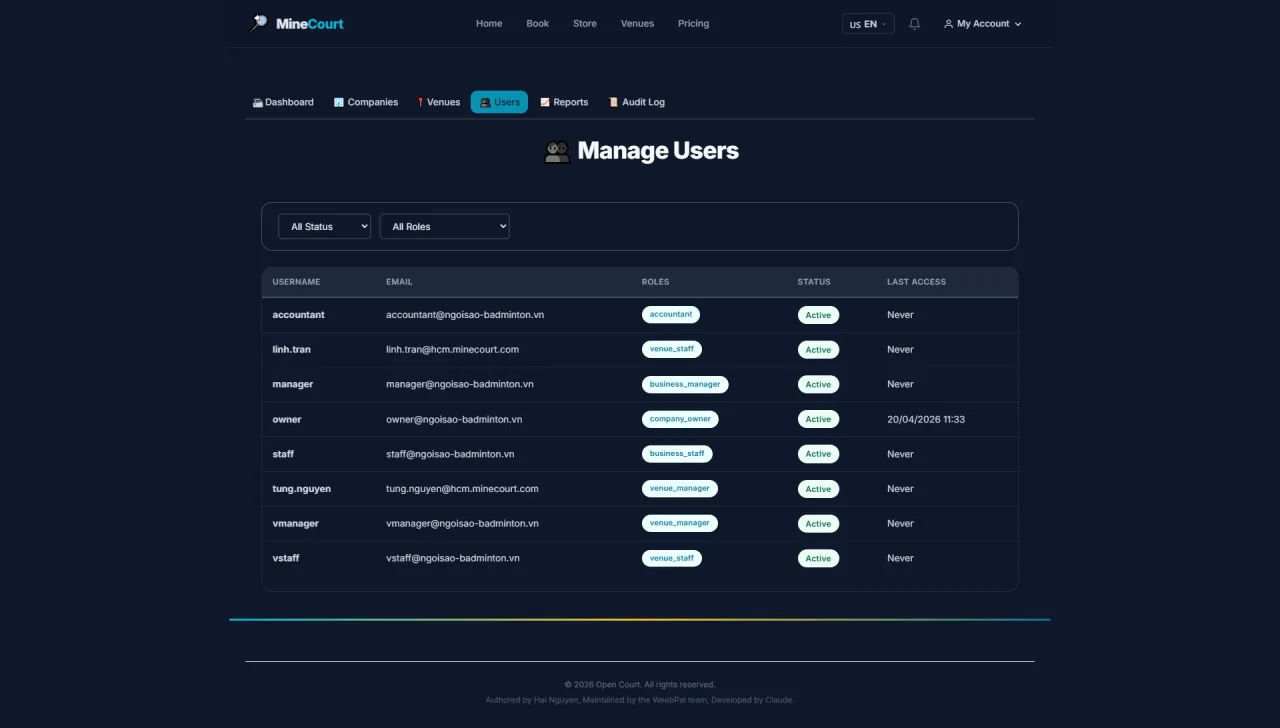Open Pricing in the top navigation
Viewport: 1280px width, 728px height.
point(693,24)
